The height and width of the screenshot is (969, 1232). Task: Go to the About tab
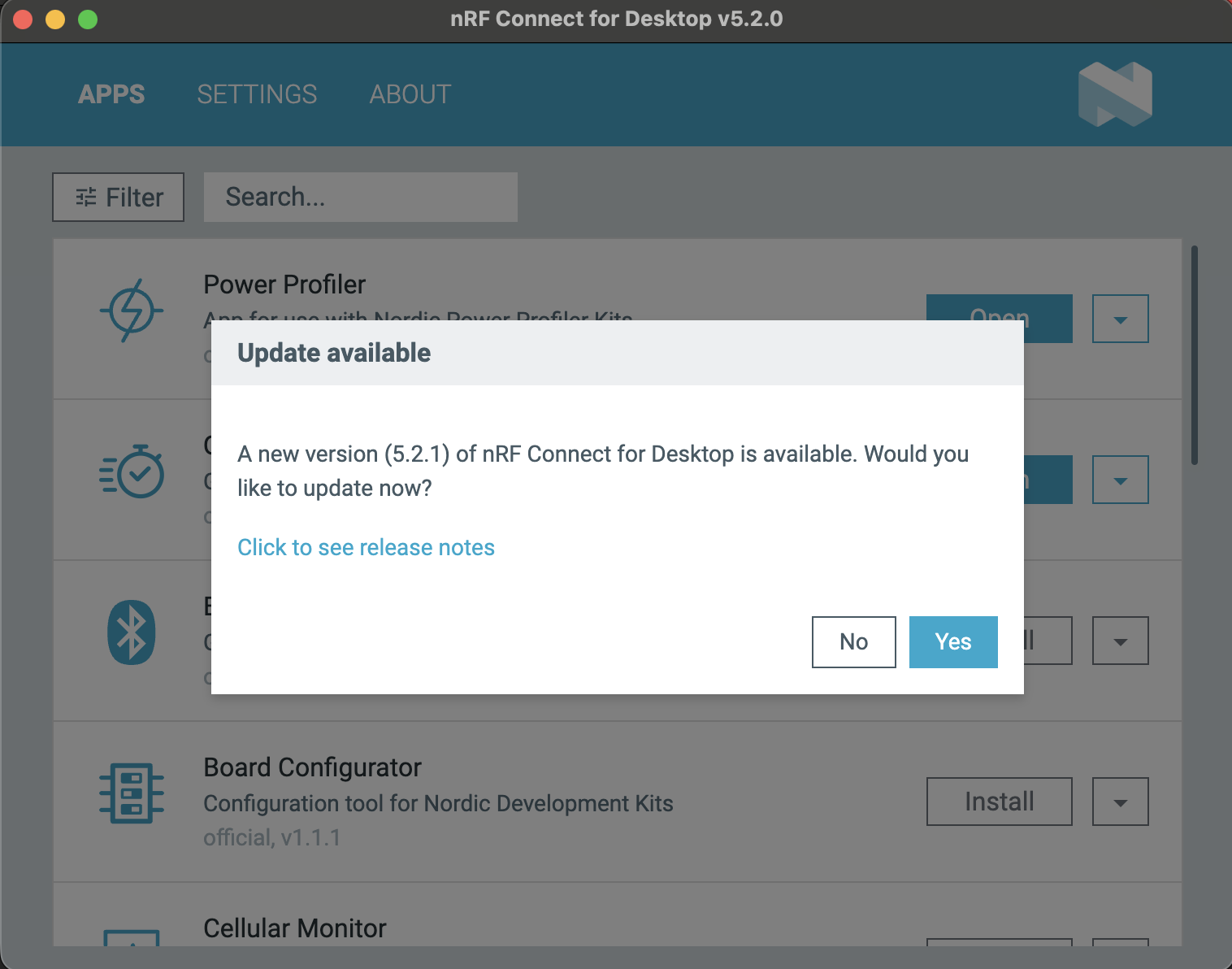410,94
